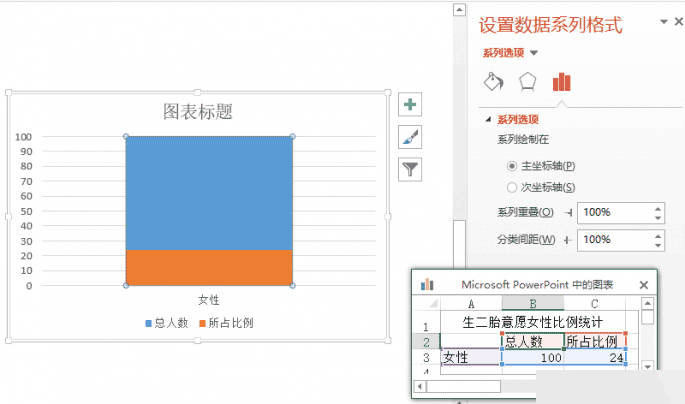The height and width of the screenshot is (404, 685).
Task: Click the 总人数 header cell in sheet
Action: [533, 342]
